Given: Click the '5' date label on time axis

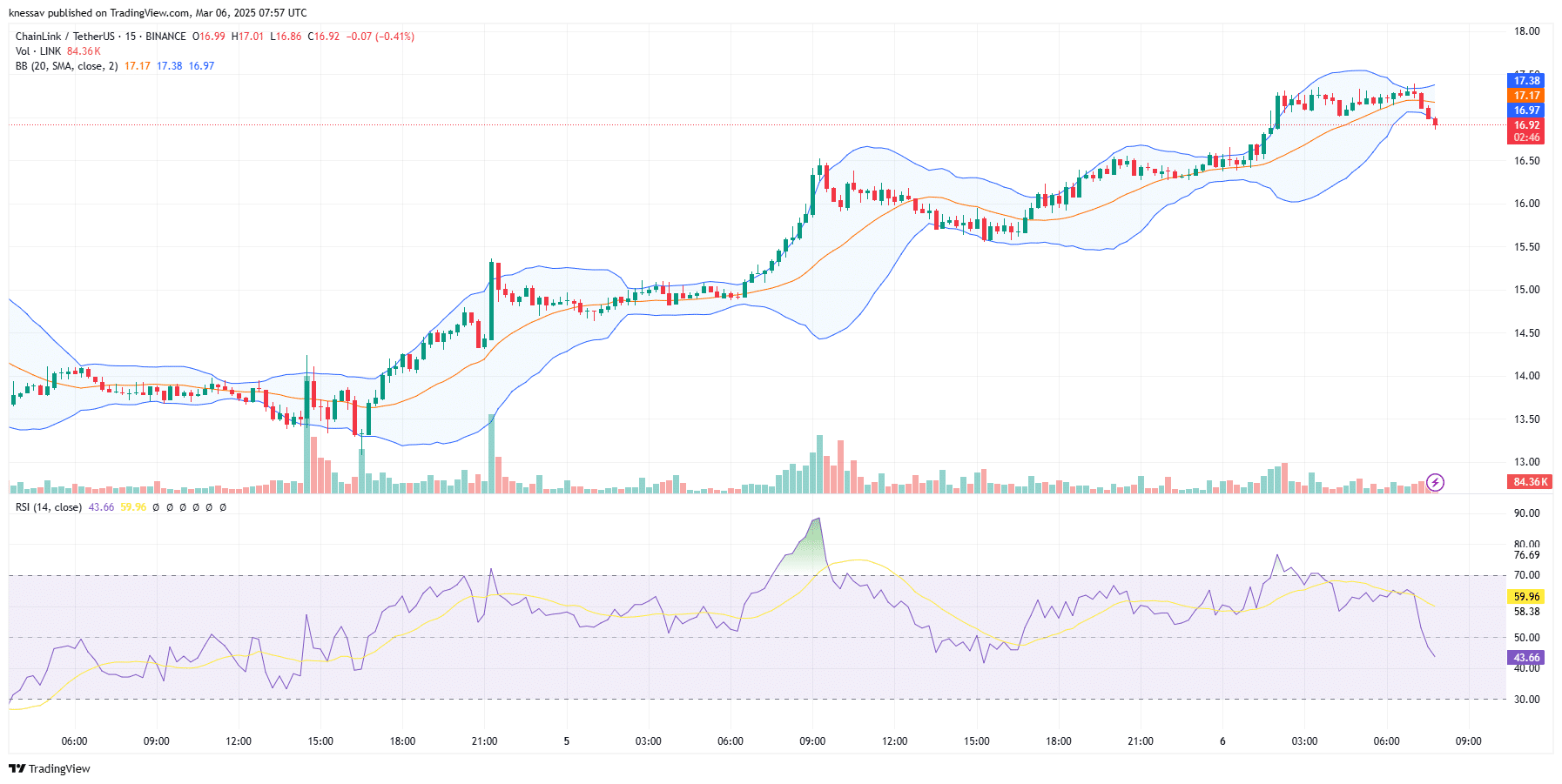Looking at the screenshot, I should pos(567,741).
